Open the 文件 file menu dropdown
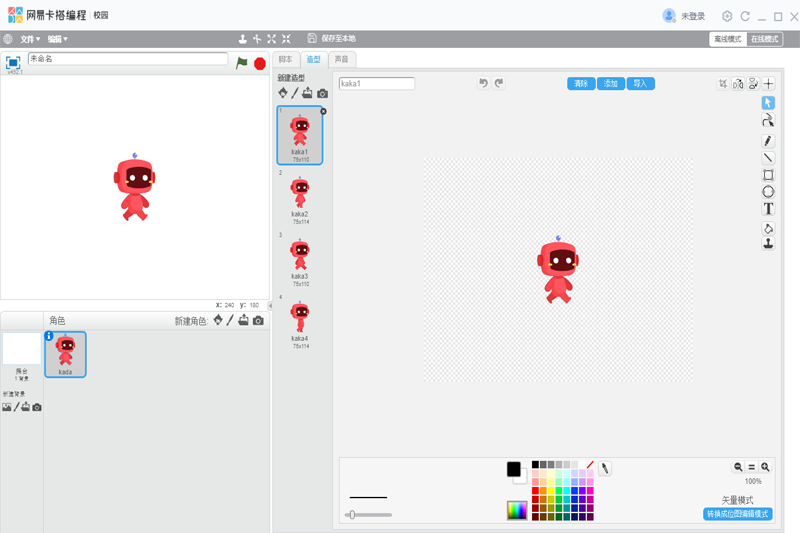Viewport: 800px width, 533px height. tap(30, 39)
